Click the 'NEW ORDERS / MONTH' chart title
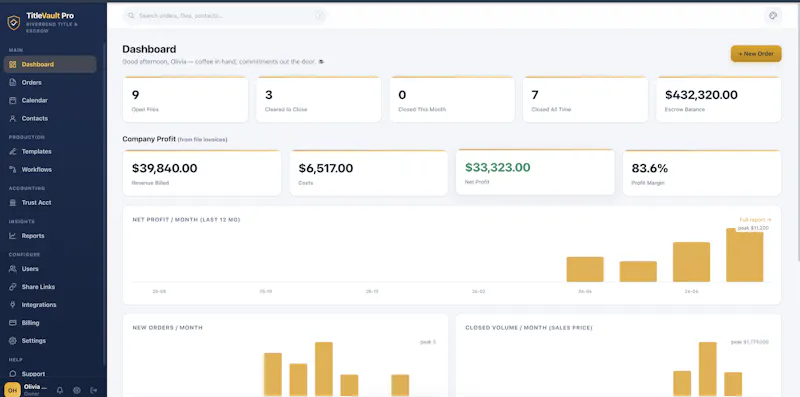The width and height of the screenshot is (800, 397). pyautogui.click(x=167, y=328)
